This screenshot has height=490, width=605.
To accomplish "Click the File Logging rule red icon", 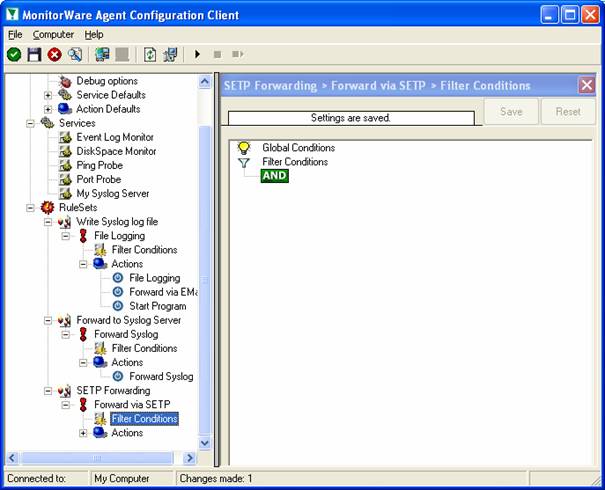I will click(x=83, y=236).
